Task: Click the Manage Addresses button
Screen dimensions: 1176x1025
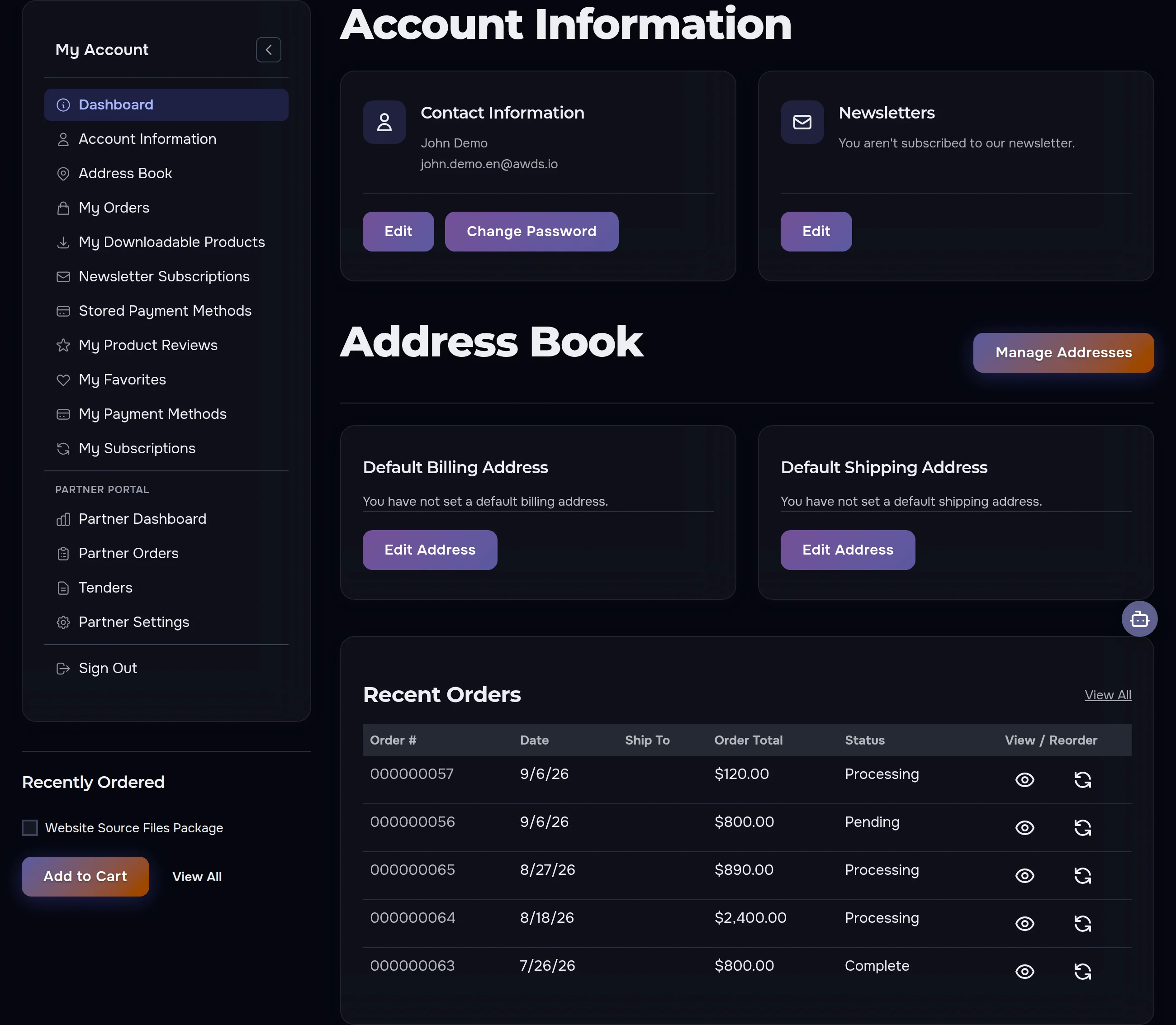Action: (1063, 353)
